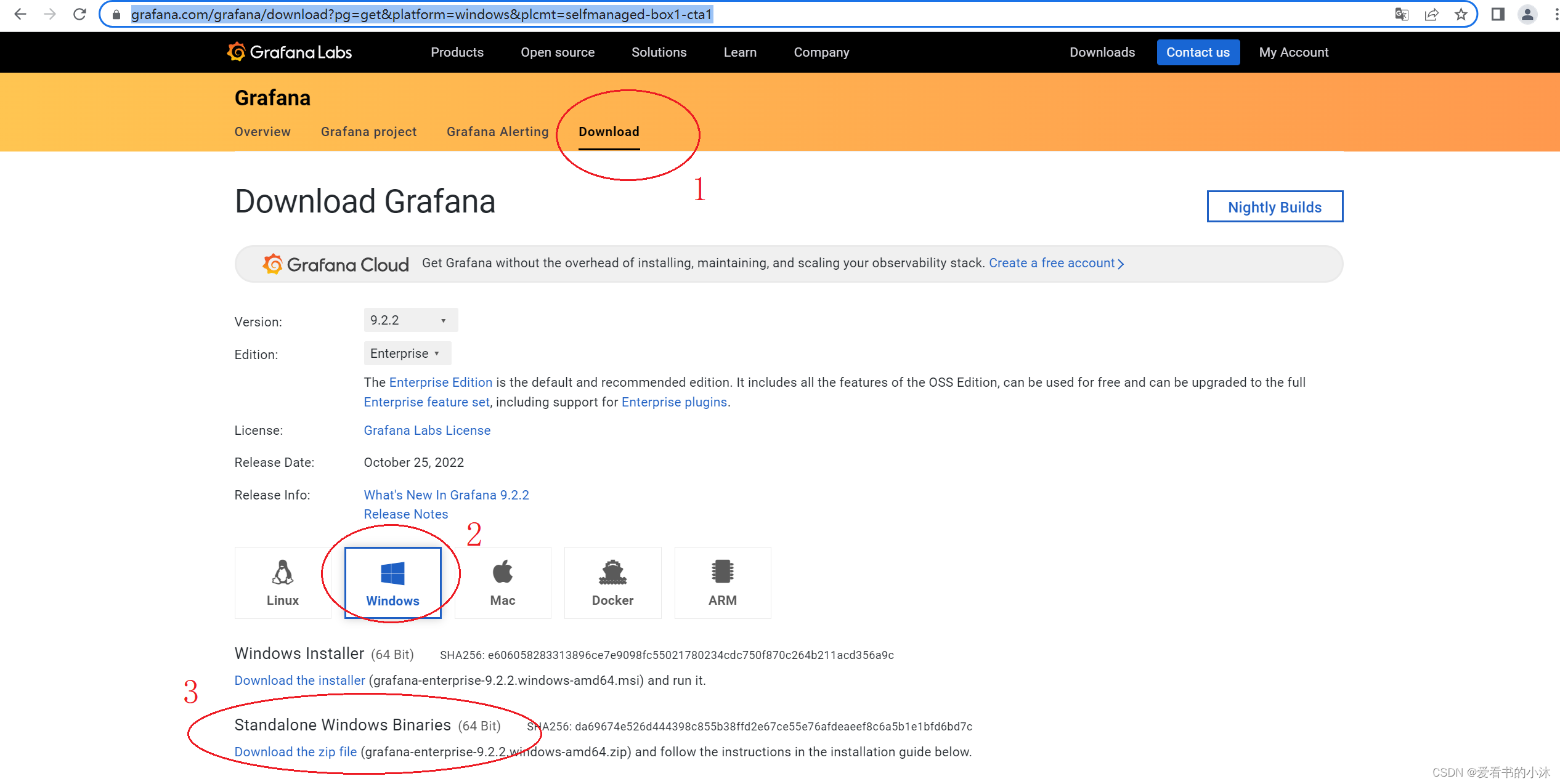Click the Nightly Builds button
The height and width of the screenshot is (784, 1560).
click(x=1275, y=207)
